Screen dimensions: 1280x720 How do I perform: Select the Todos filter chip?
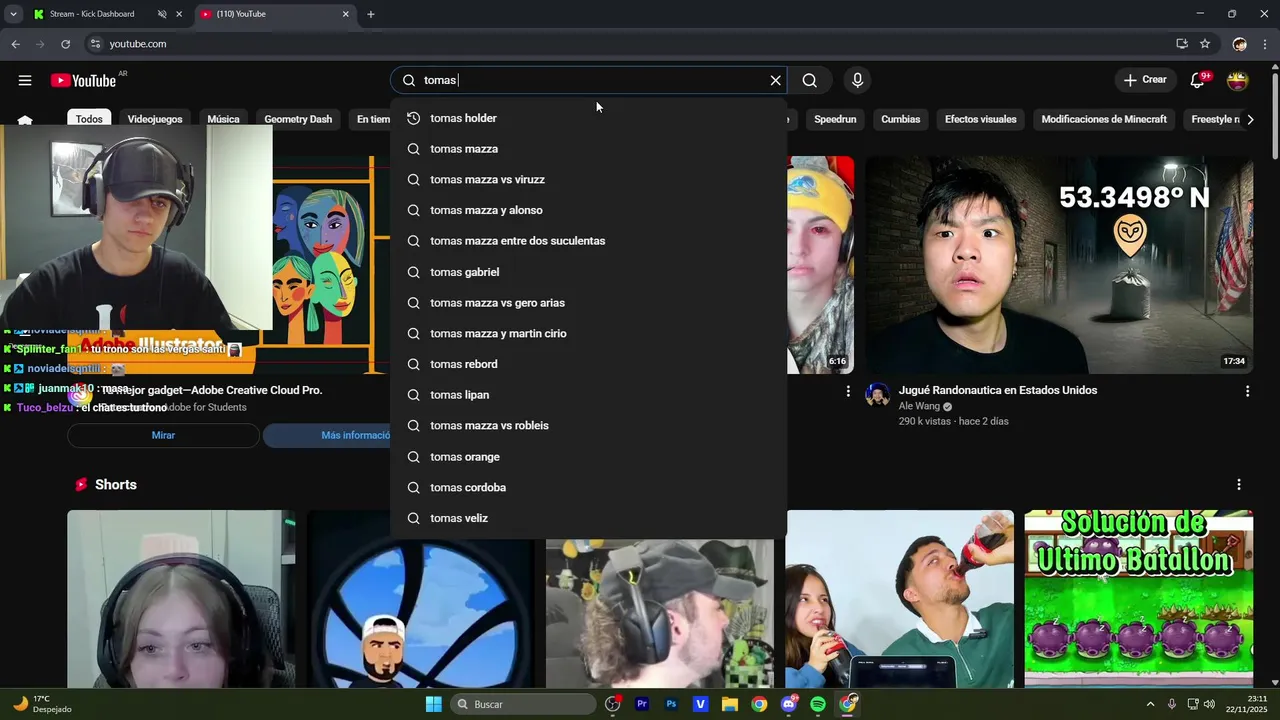(x=89, y=119)
